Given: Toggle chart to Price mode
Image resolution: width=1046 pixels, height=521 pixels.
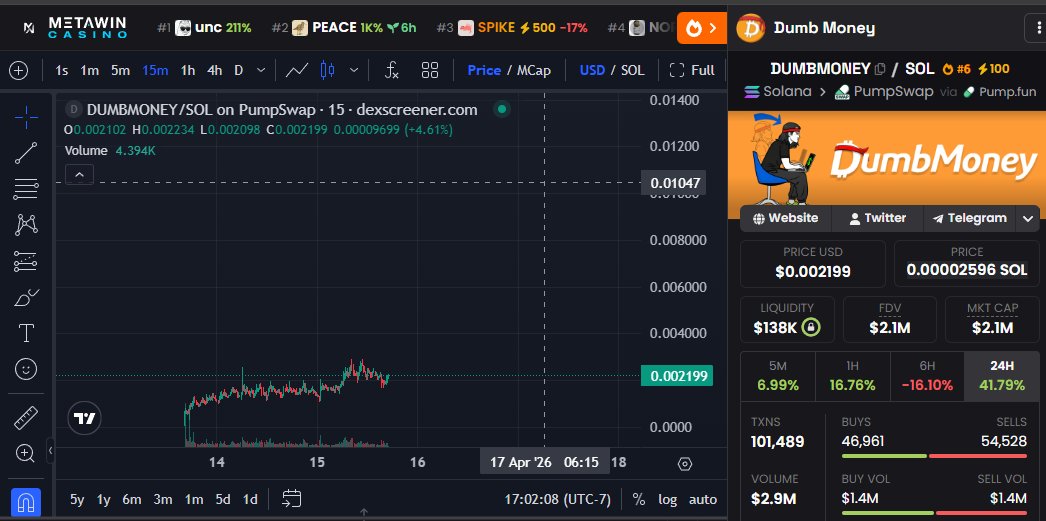Looking at the screenshot, I should point(484,70).
